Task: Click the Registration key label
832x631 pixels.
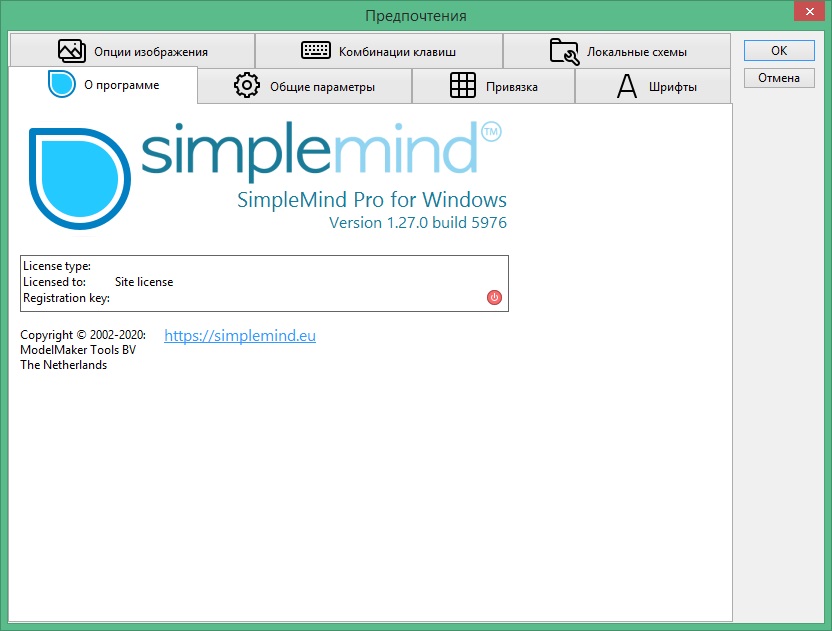Action: [66, 298]
